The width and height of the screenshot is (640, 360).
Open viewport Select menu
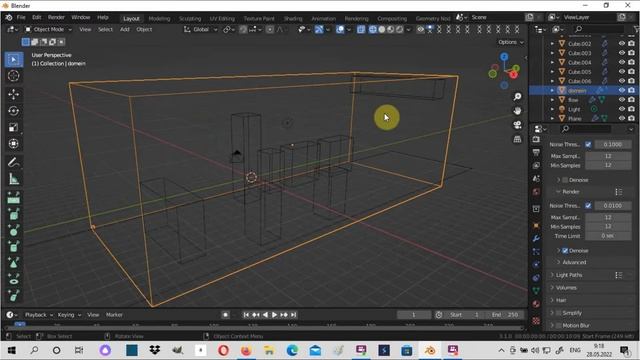pyautogui.click(x=105, y=29)
